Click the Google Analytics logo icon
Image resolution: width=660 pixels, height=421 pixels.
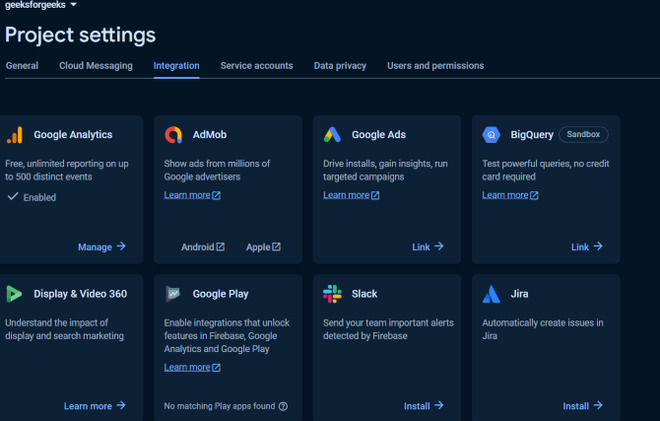15,135
